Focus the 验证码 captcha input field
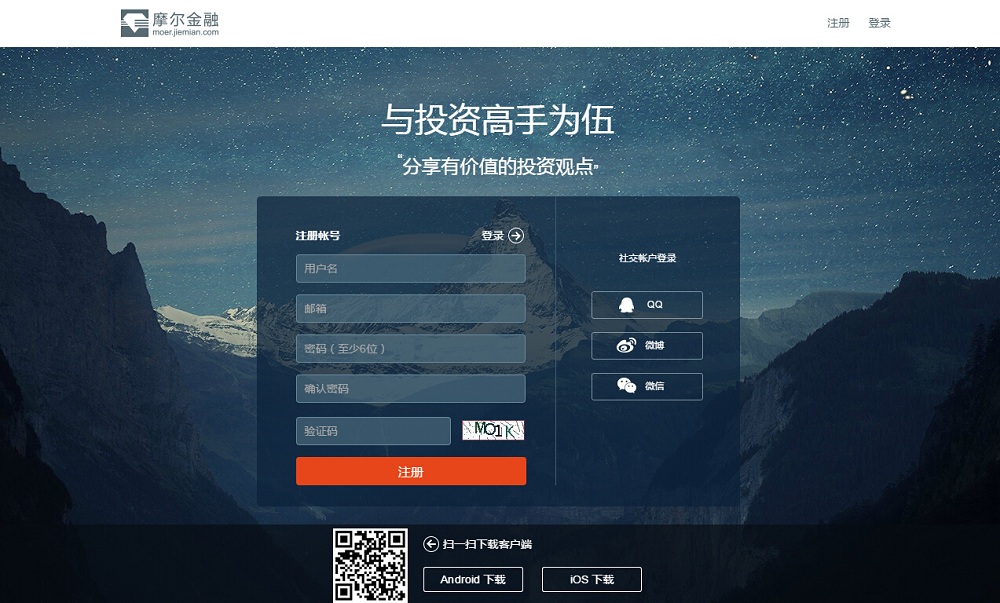Screen dimensions: 1000x603 (x=373, y=431)
